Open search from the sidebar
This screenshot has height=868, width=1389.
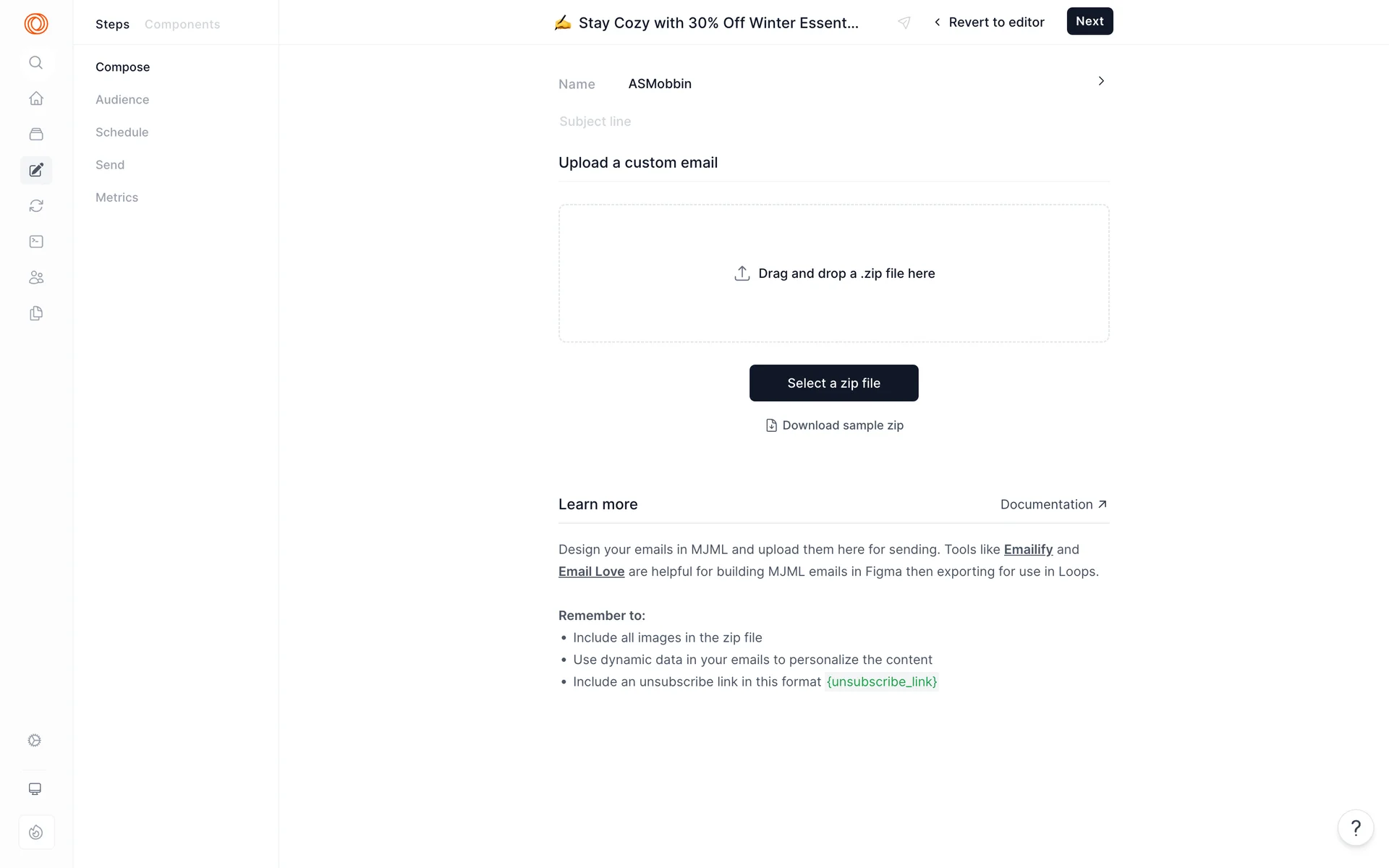point(36,63)
